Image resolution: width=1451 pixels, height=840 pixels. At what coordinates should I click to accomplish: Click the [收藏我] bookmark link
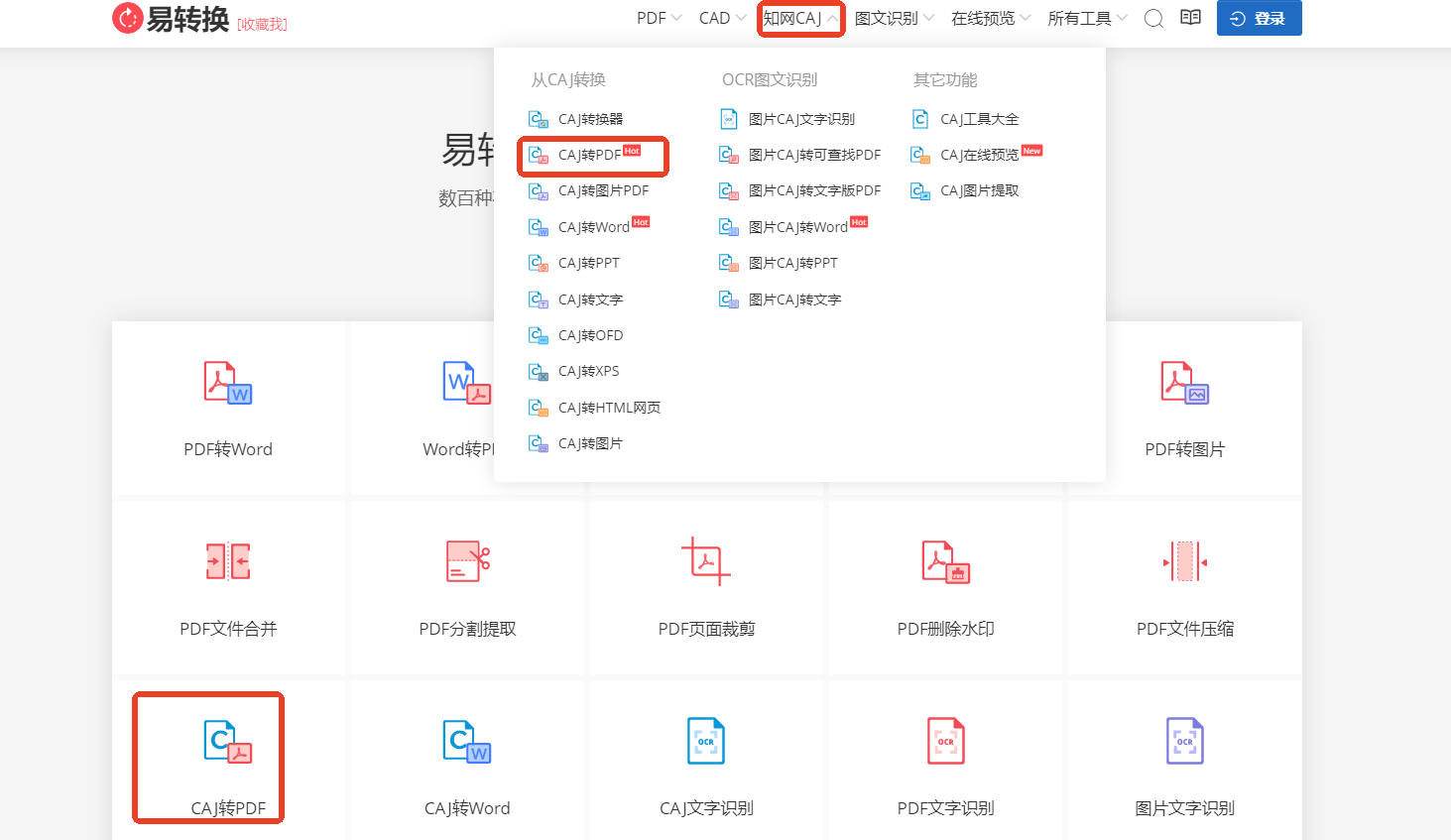coord(263,25)
